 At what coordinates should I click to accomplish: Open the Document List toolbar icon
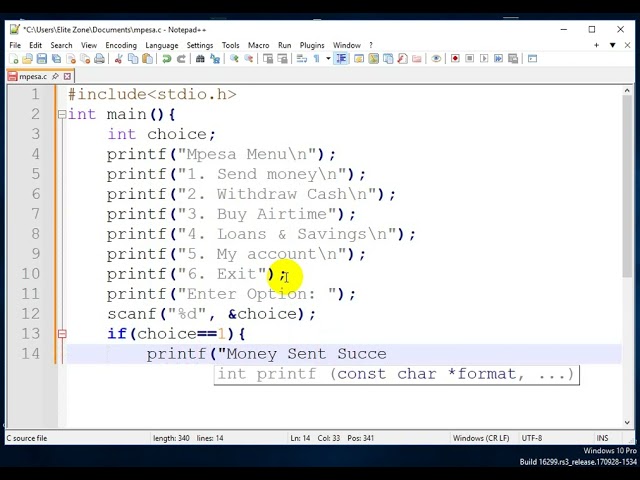tap(388, 59)
